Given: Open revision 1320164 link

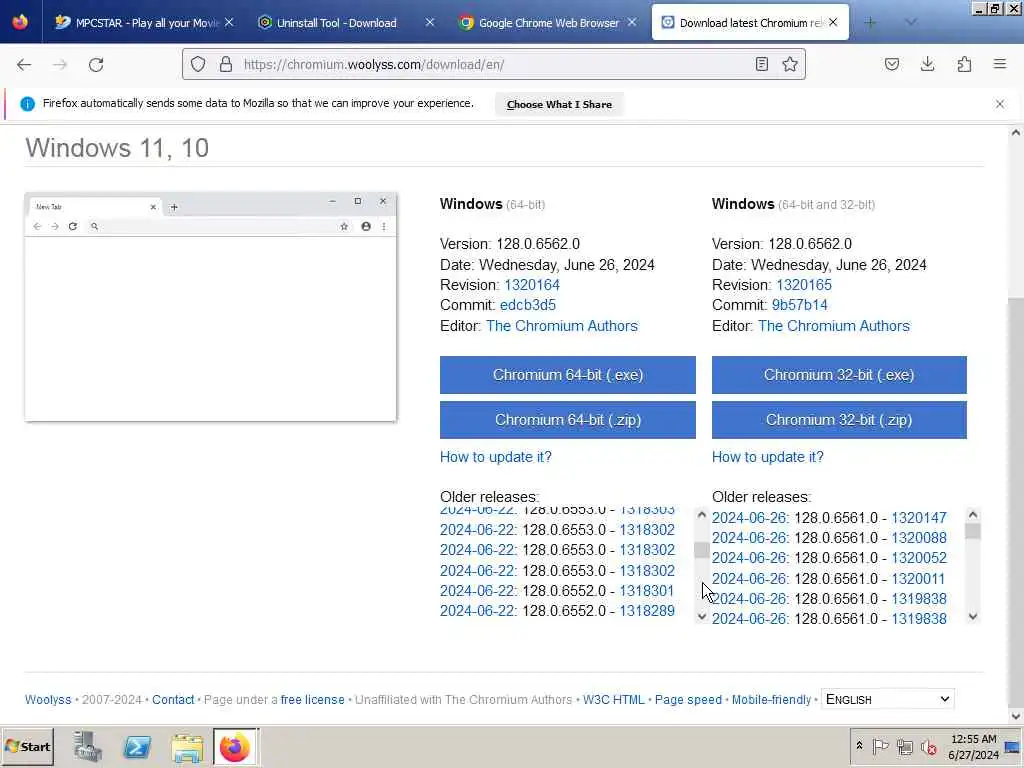Looking at the screenshot, I should click(532, 285).
